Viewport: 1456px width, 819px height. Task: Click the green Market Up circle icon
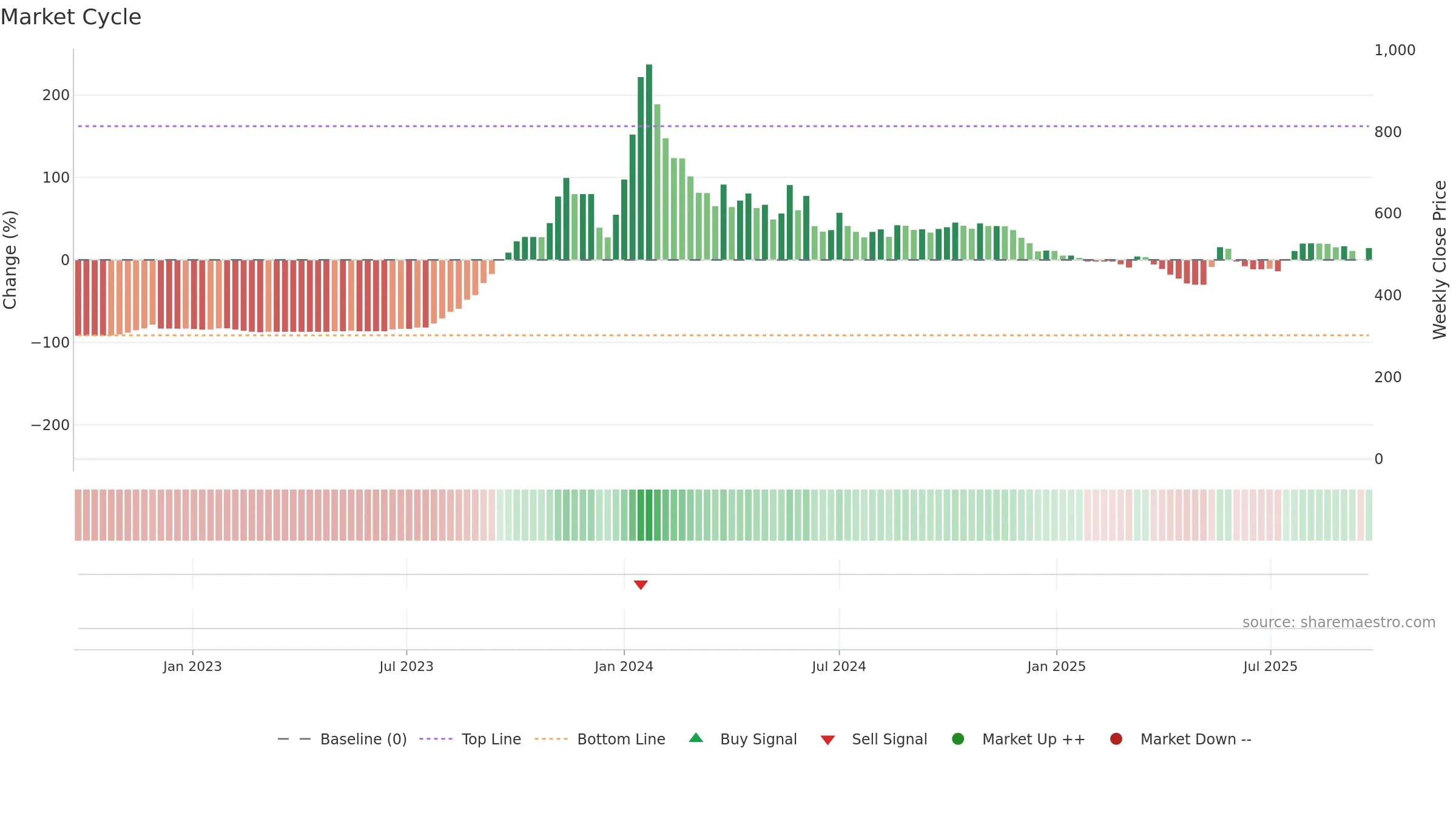[958, 738]
